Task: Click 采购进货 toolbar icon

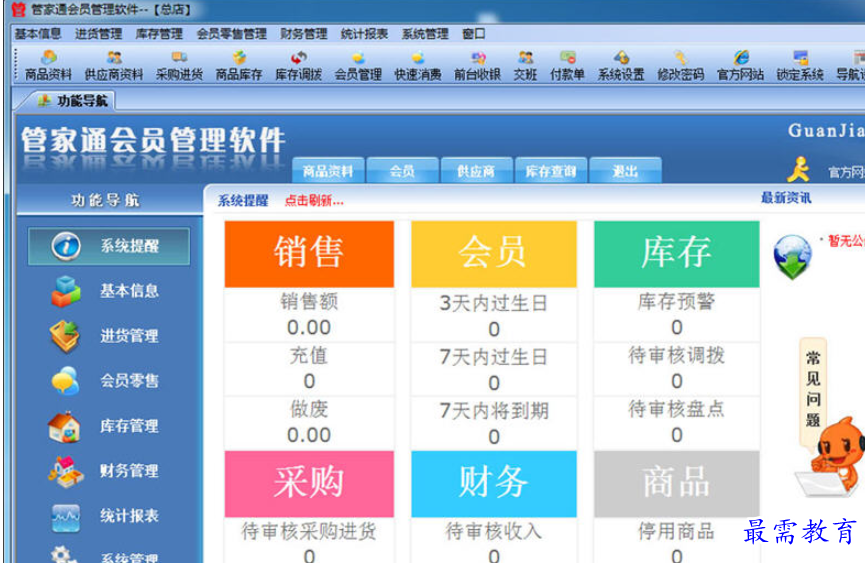Action: [x=179, y=65]
